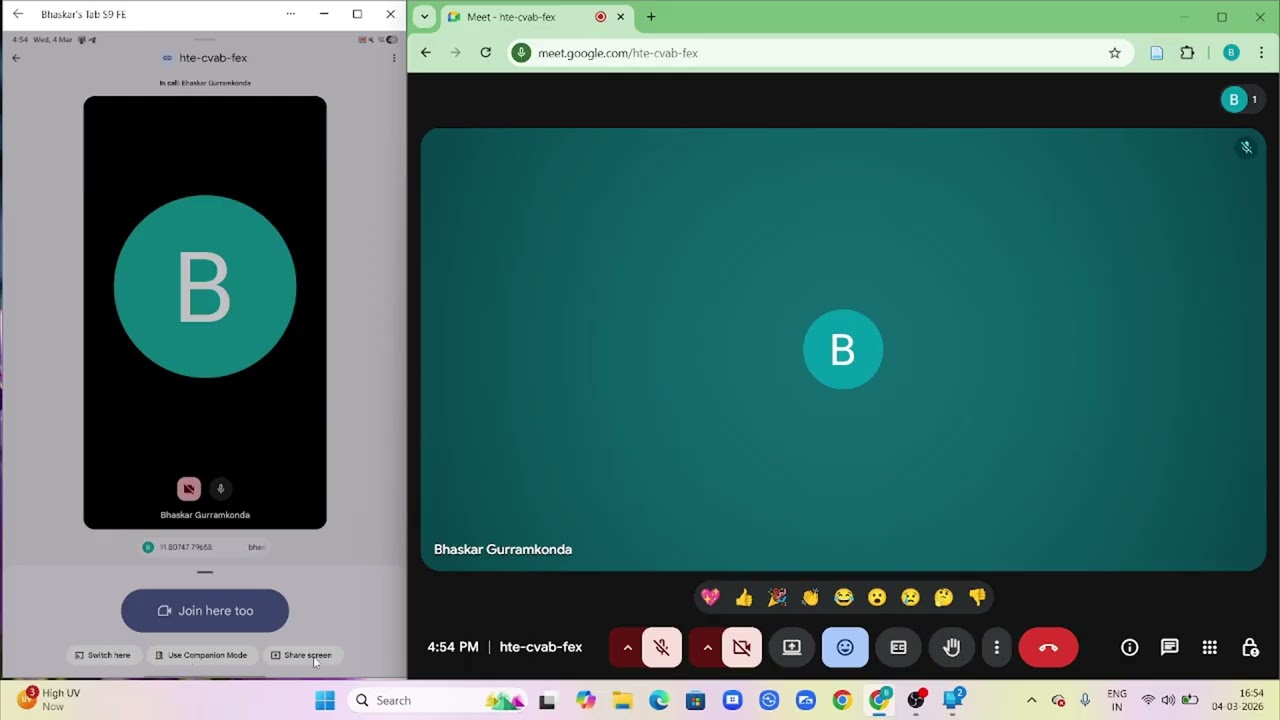1280x720 pixels.
Task: Leave the call with red hang-up button
Action: click(1048, 647)
